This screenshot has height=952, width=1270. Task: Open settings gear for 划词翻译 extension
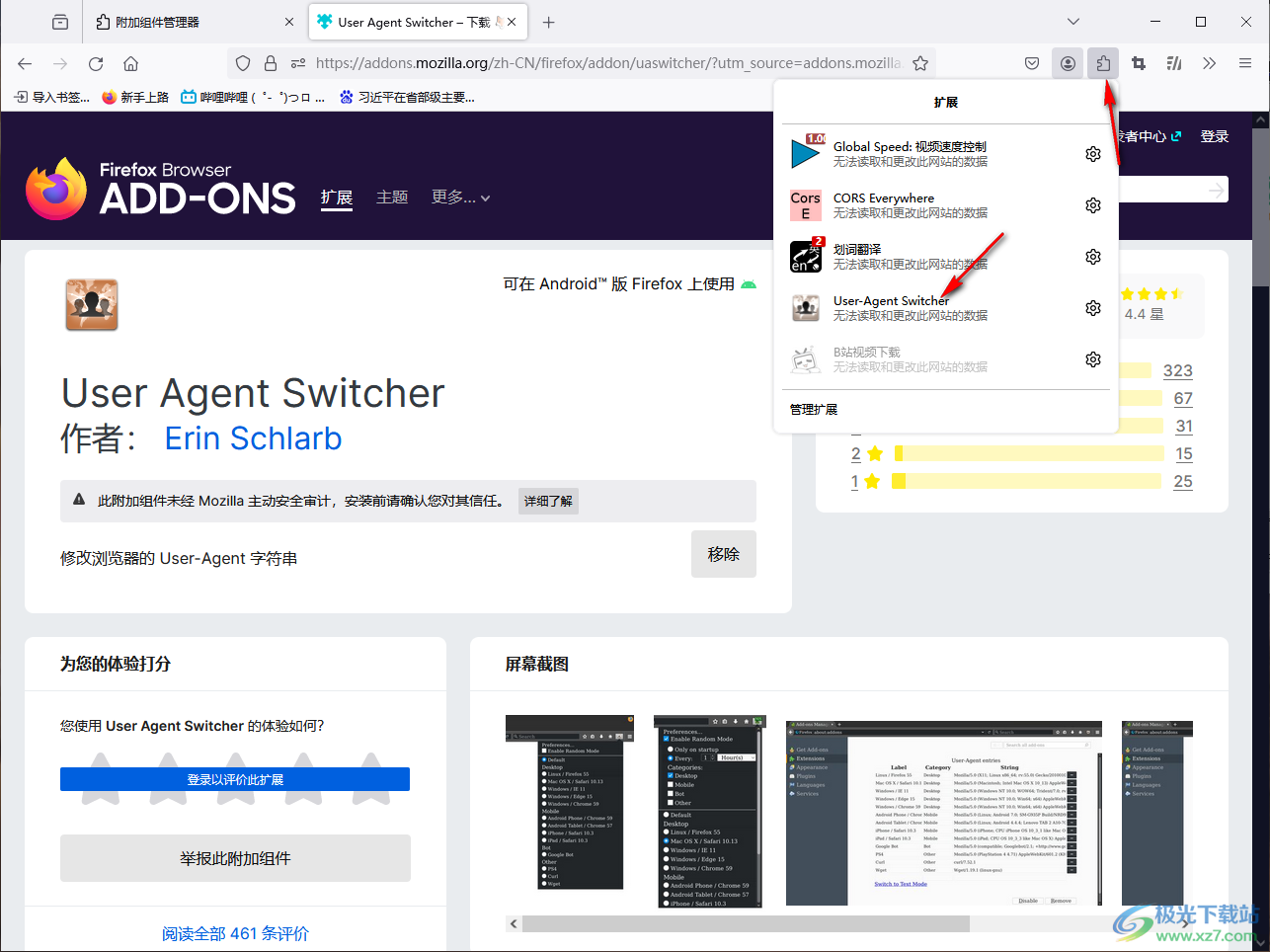click(x=1093, y=257)
